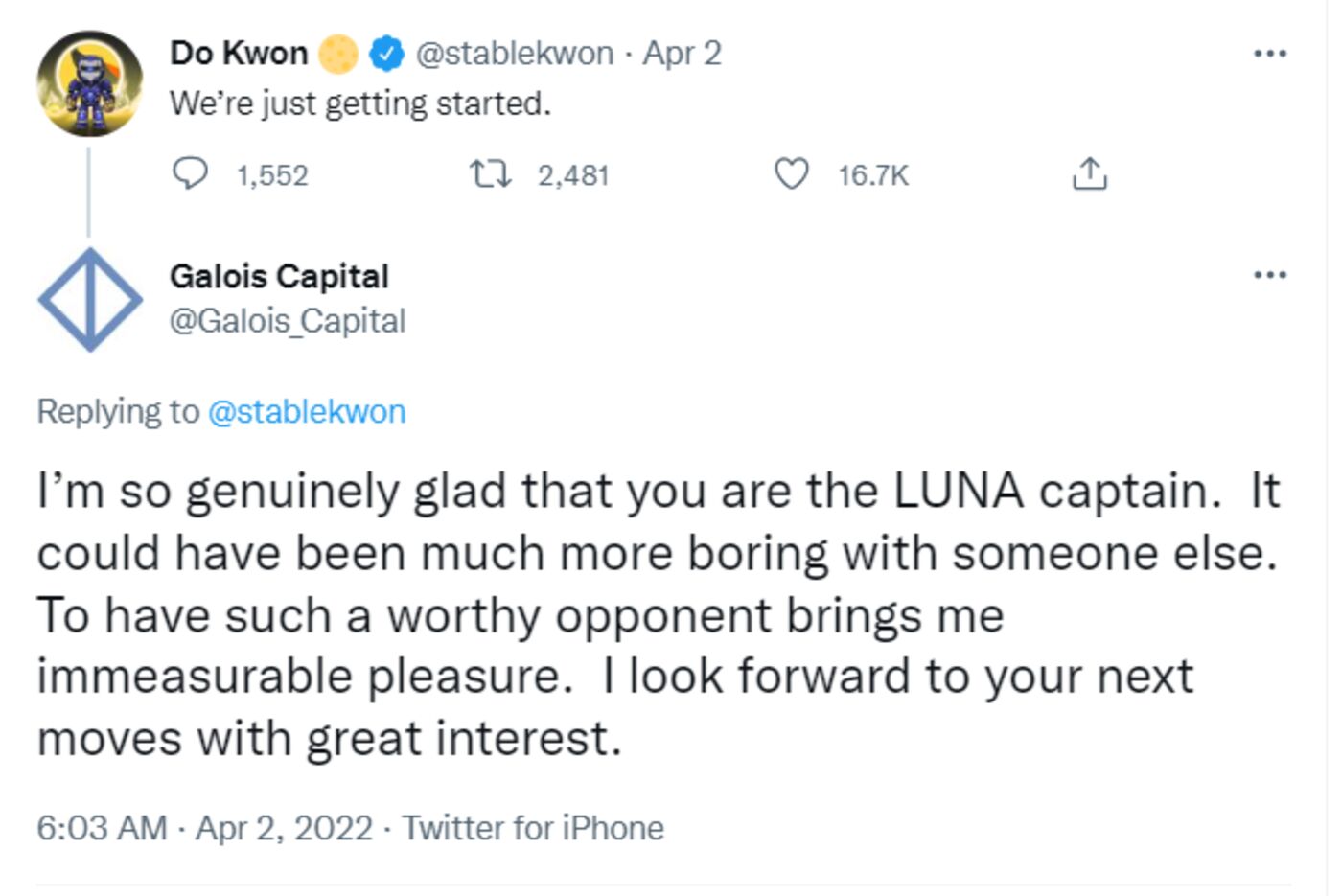Open more options on Do Kwon's tweet
Image resolution: width=1342 pixels, height=896 pixels.
tap(1270, 54)
